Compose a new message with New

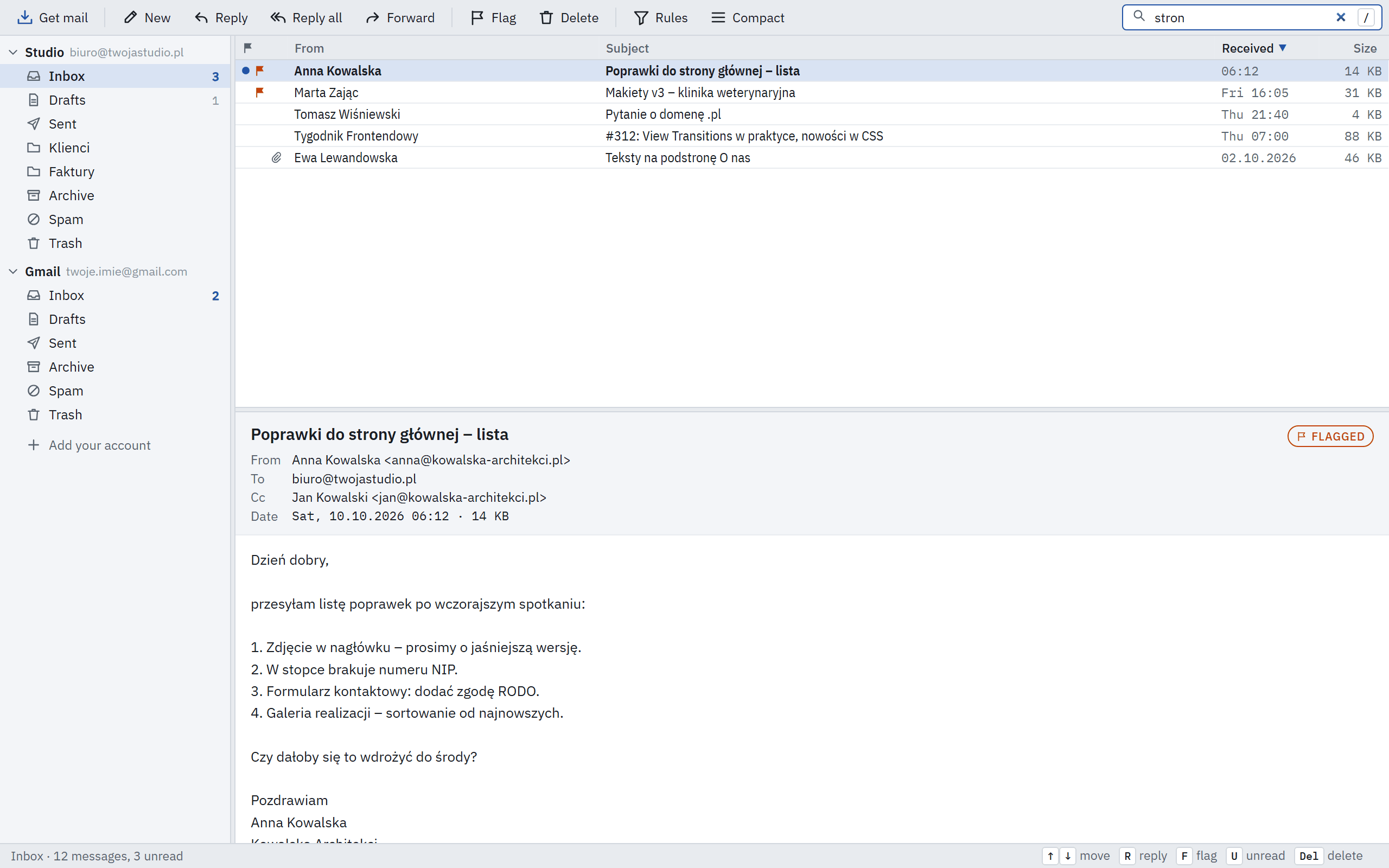(x=147, y=18)
